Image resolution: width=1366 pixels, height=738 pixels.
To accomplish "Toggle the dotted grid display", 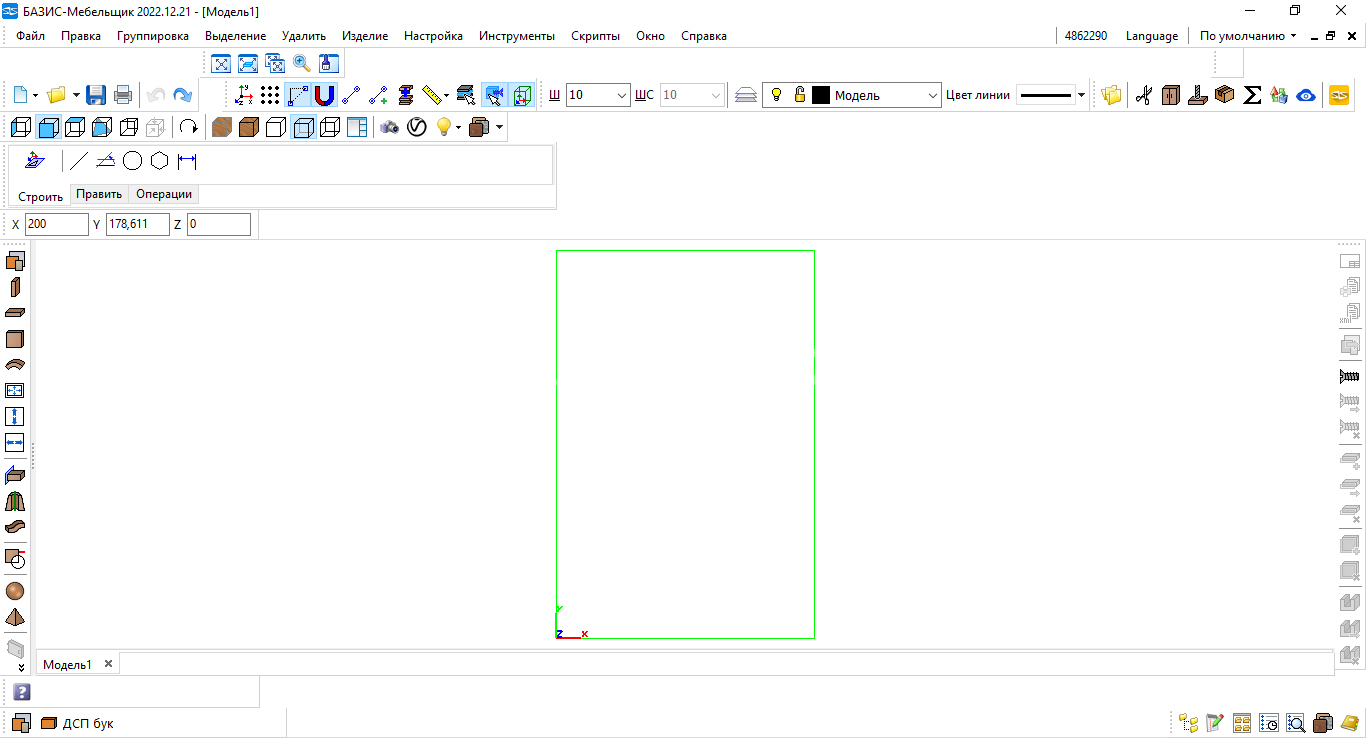I will [x=270, y=95].
